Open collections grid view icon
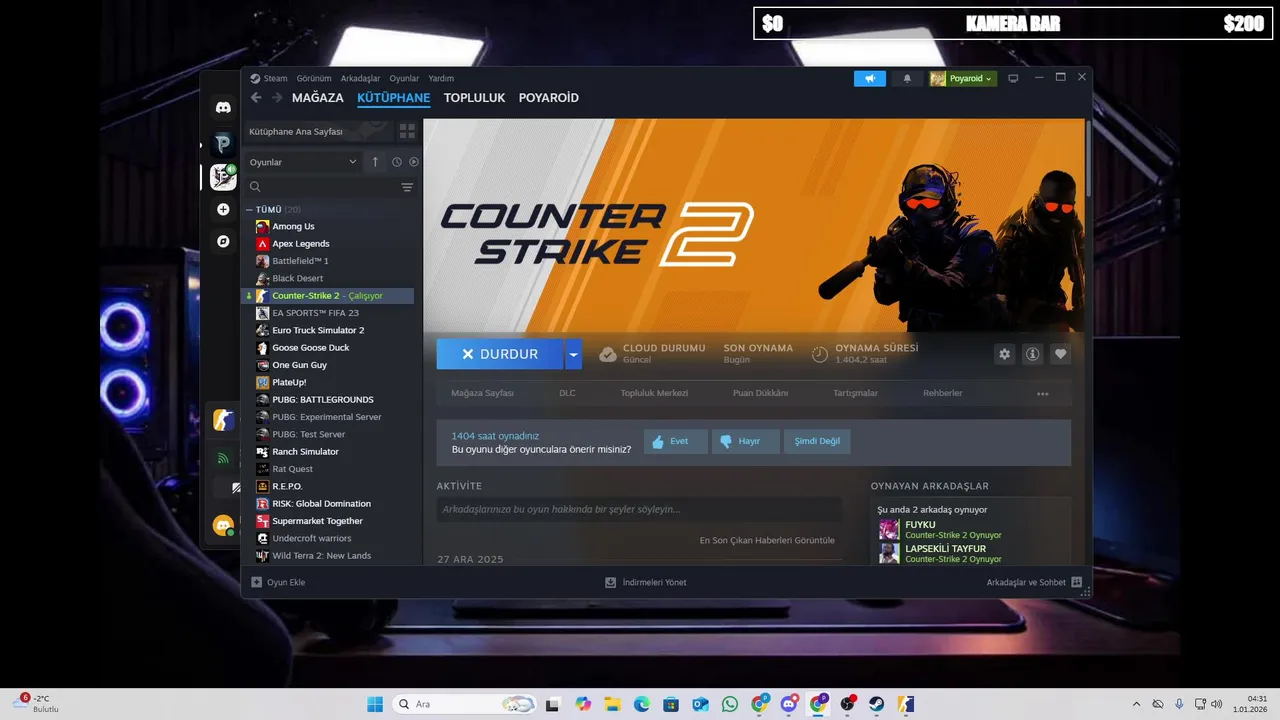Image resolution: width=1280 pixels, height=720 pixels. (407, 131)
